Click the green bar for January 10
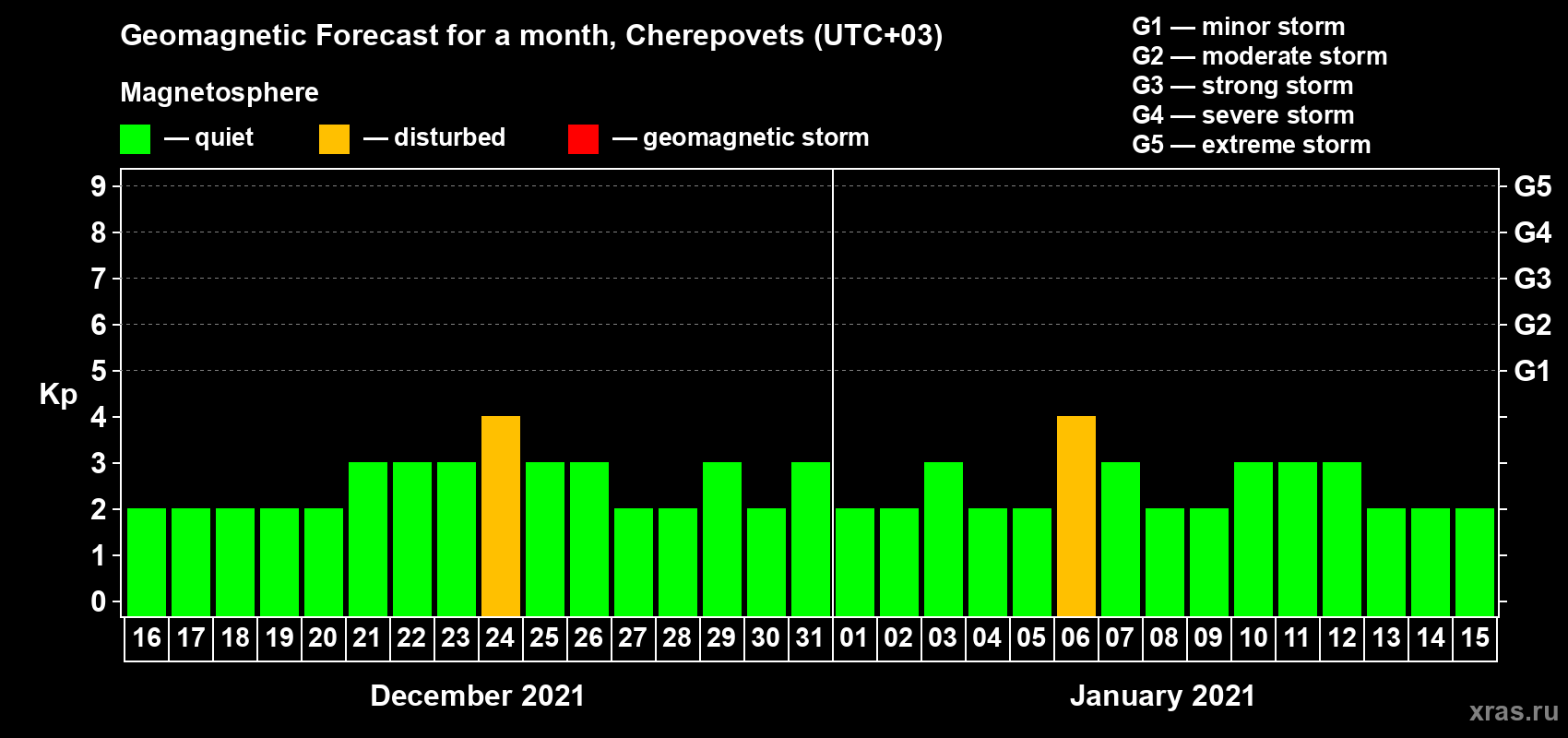Viewport: 1568px width, 738px height. pyautogui.click(x=1253, y=539)
